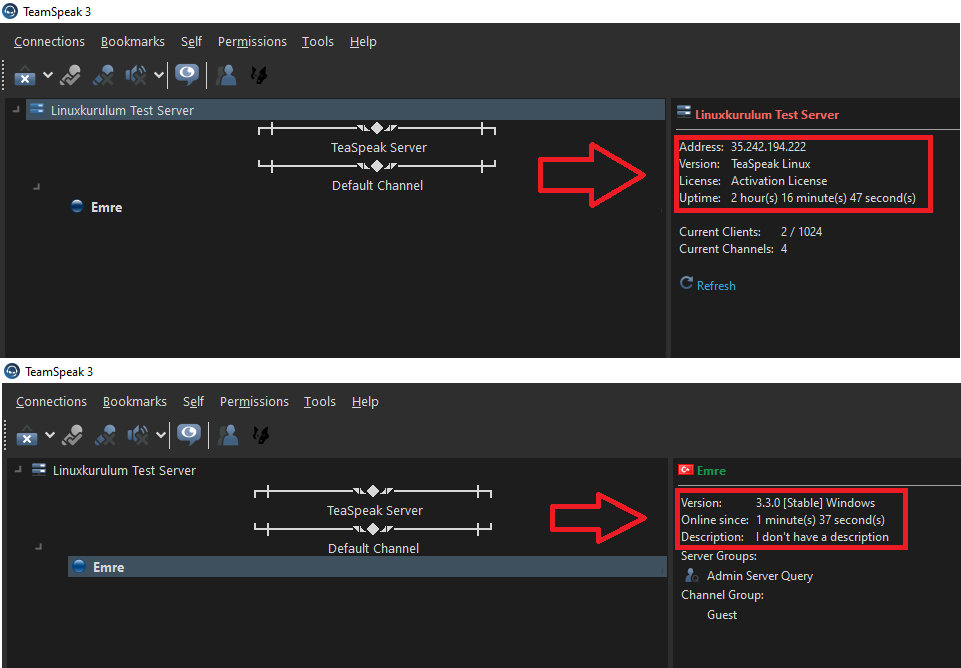
Task: Click Refresh link in server info panel
Action: coord(716,286)
